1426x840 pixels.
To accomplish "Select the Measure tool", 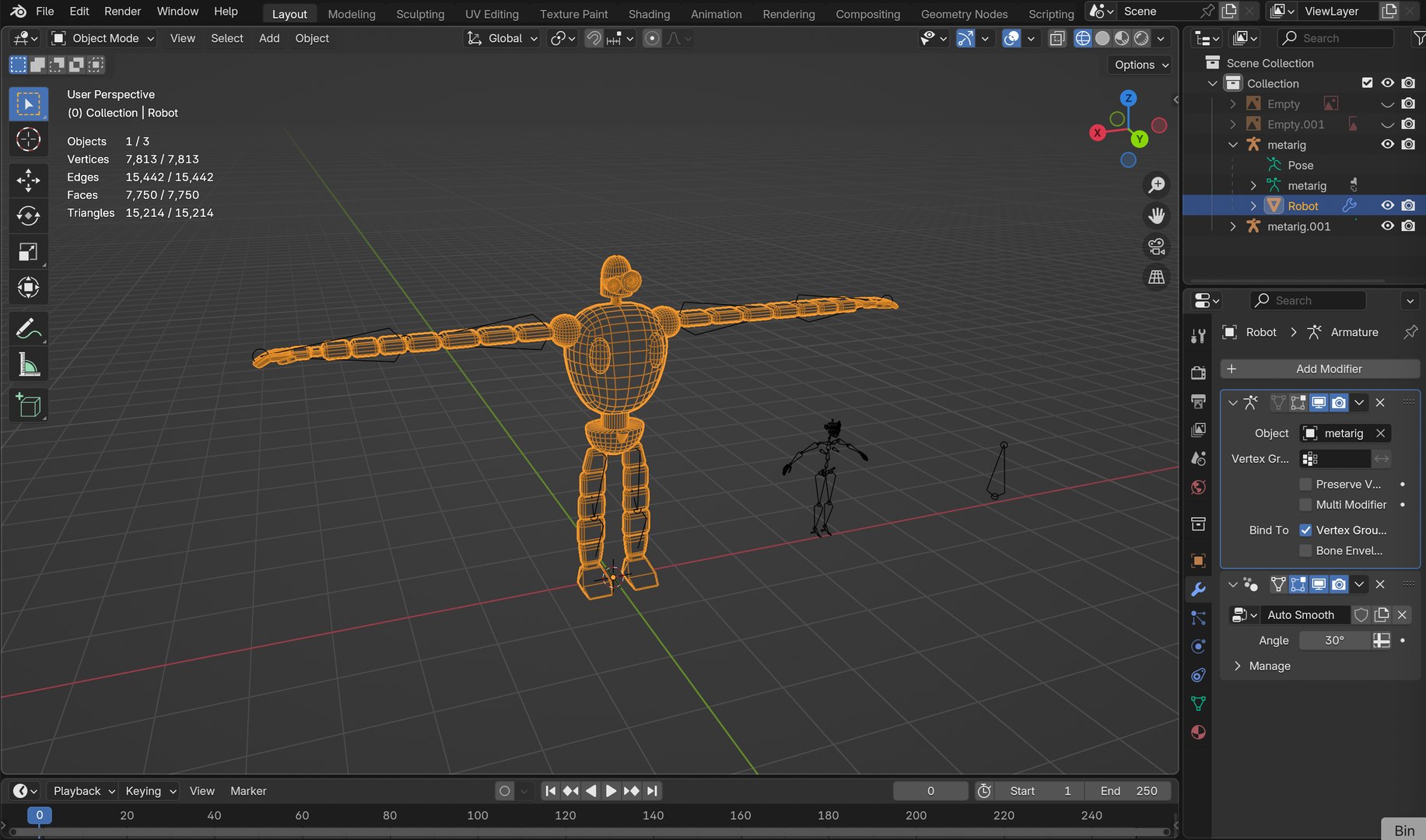I will click(x=28, y=365).
